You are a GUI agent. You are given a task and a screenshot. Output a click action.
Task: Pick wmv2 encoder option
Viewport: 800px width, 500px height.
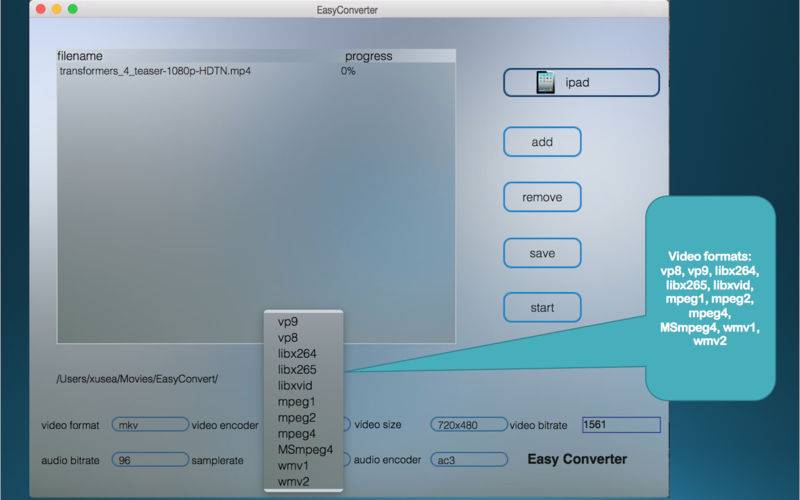(292, 482)
